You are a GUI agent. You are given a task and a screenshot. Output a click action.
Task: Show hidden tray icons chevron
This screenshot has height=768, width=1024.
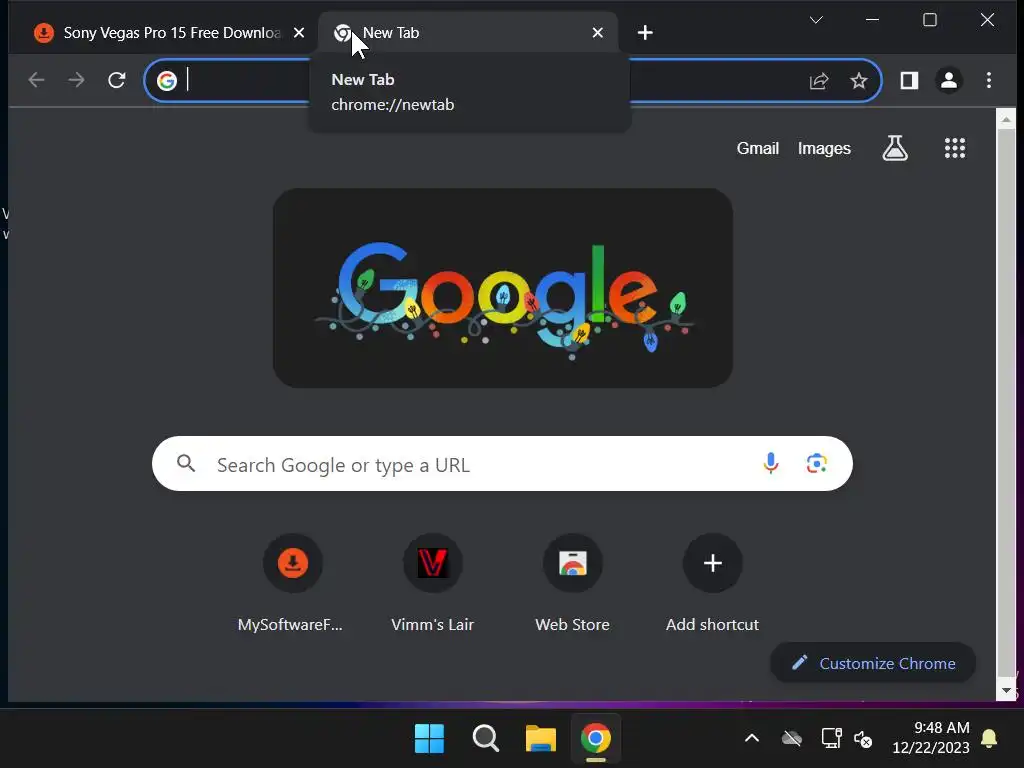(x=752, y=739)
